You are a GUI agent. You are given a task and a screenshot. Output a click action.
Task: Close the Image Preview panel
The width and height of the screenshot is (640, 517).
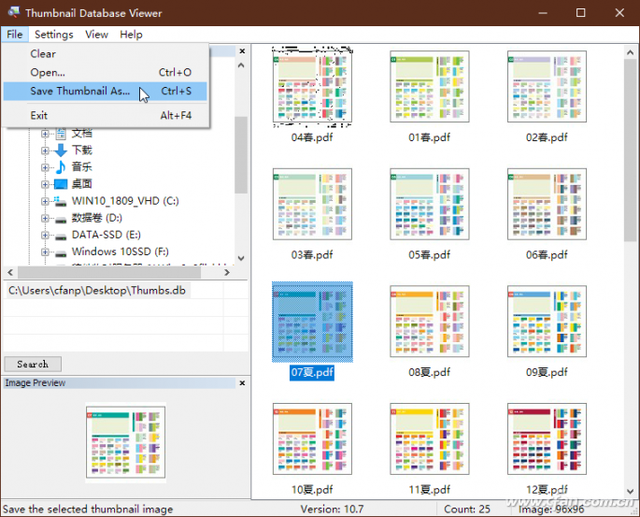(242, 383)
